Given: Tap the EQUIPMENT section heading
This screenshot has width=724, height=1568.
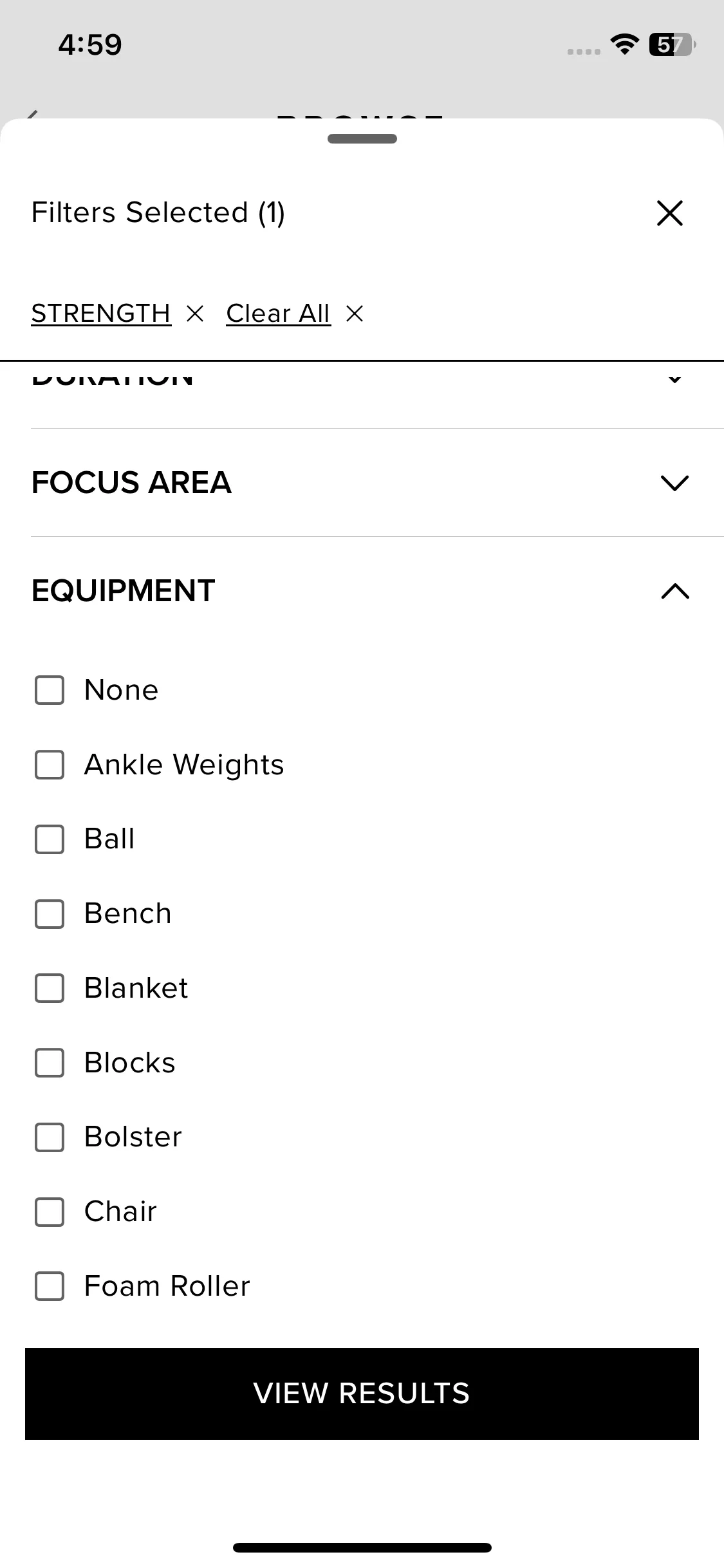Looking at the screenshot, I should (x=123, y=591).
